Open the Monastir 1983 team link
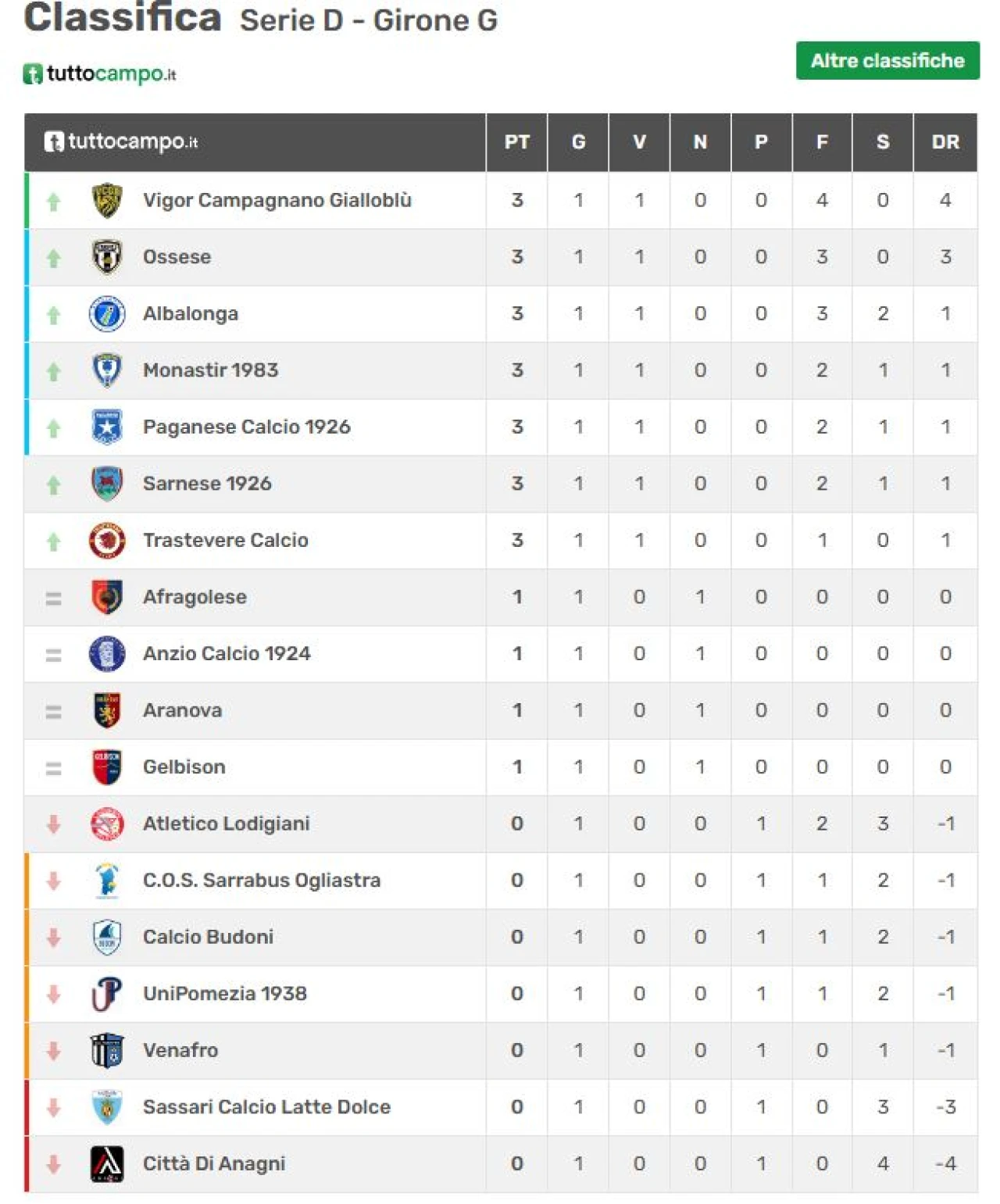The image size is (1000, 1204). click(210, 370)
